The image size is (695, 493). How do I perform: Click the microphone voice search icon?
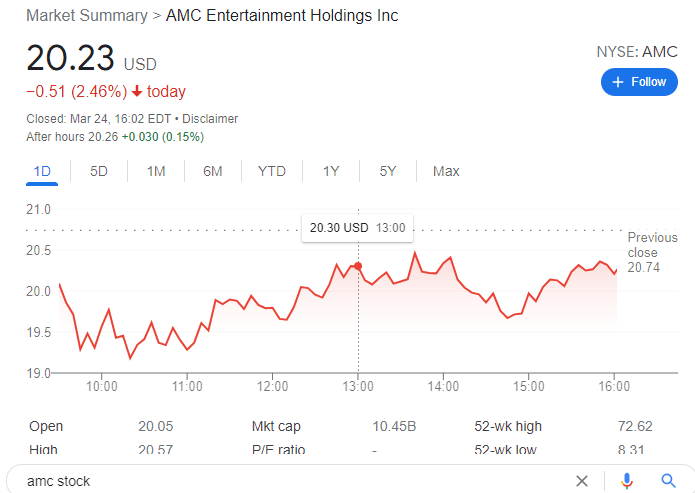click(x=627, y=481)
